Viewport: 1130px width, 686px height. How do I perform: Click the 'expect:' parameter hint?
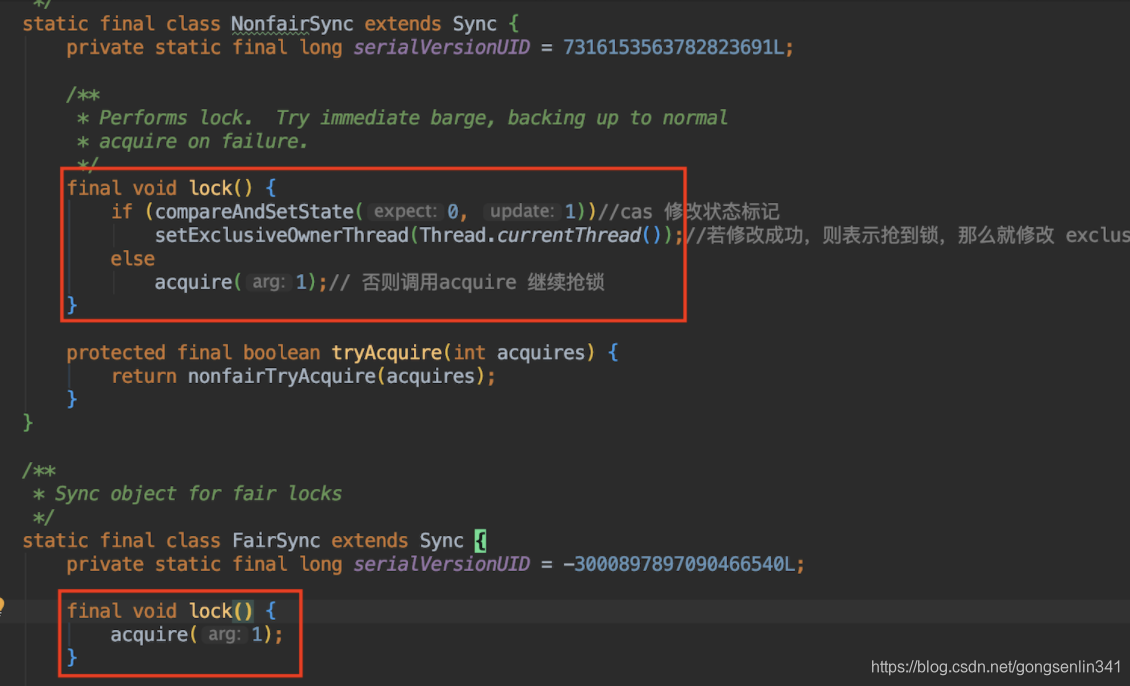pos(405,212)
